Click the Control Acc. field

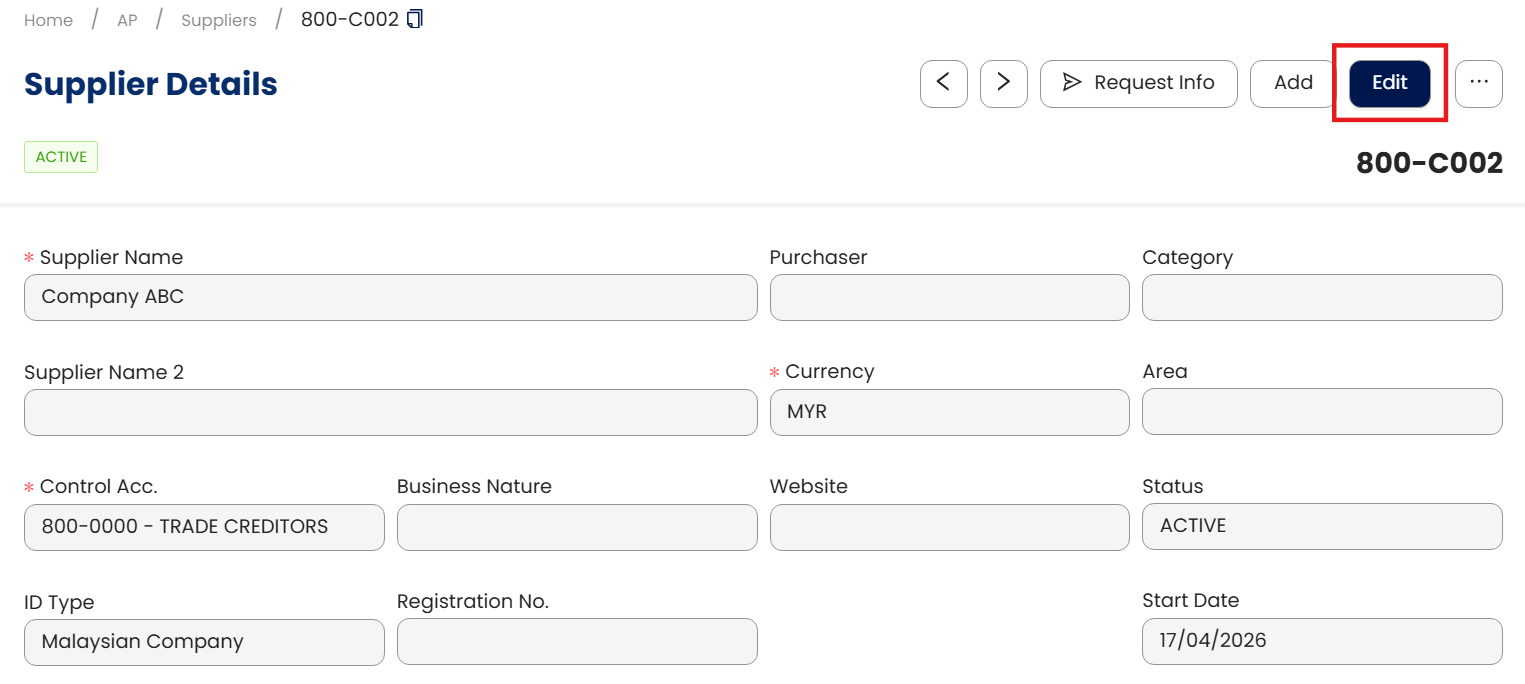pos(204,527)
